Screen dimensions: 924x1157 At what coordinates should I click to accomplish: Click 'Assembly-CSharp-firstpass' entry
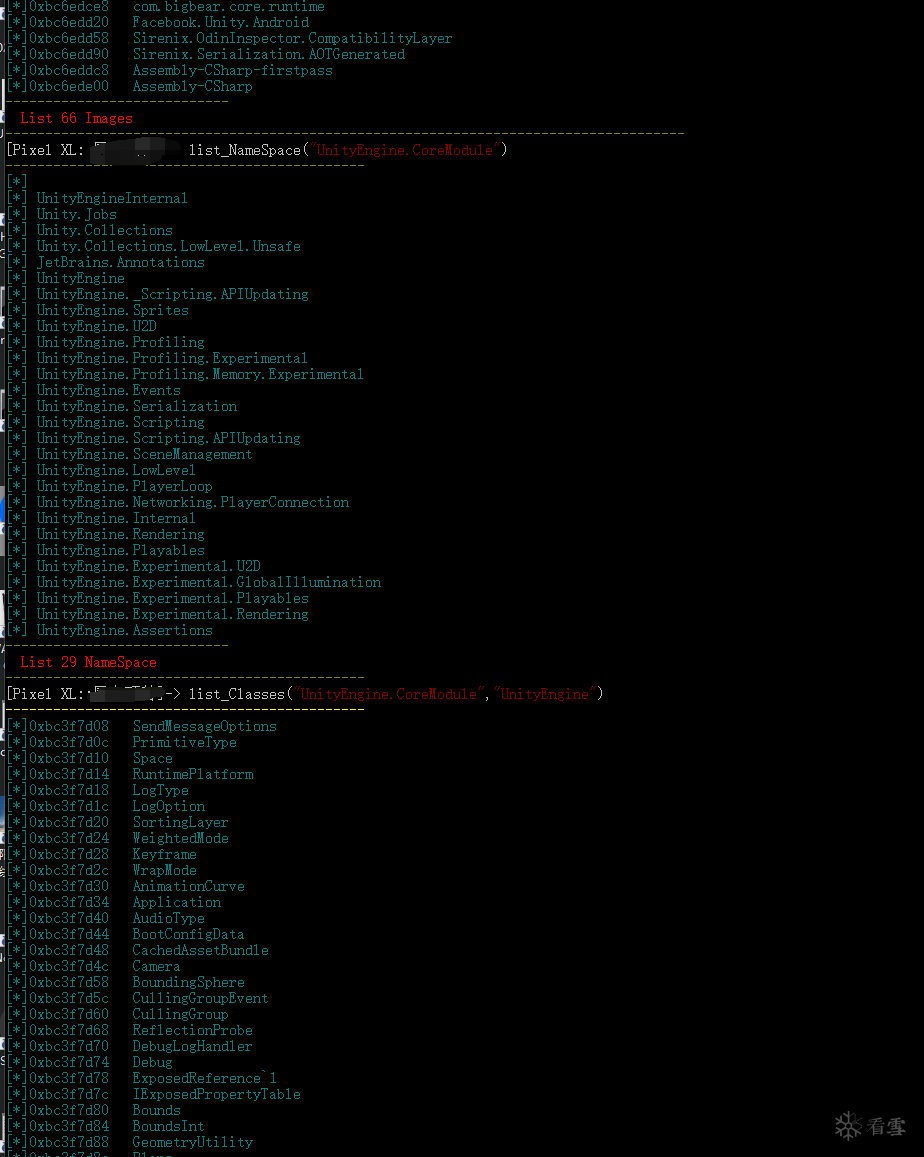pyautogui.click(x=232, y=70)
